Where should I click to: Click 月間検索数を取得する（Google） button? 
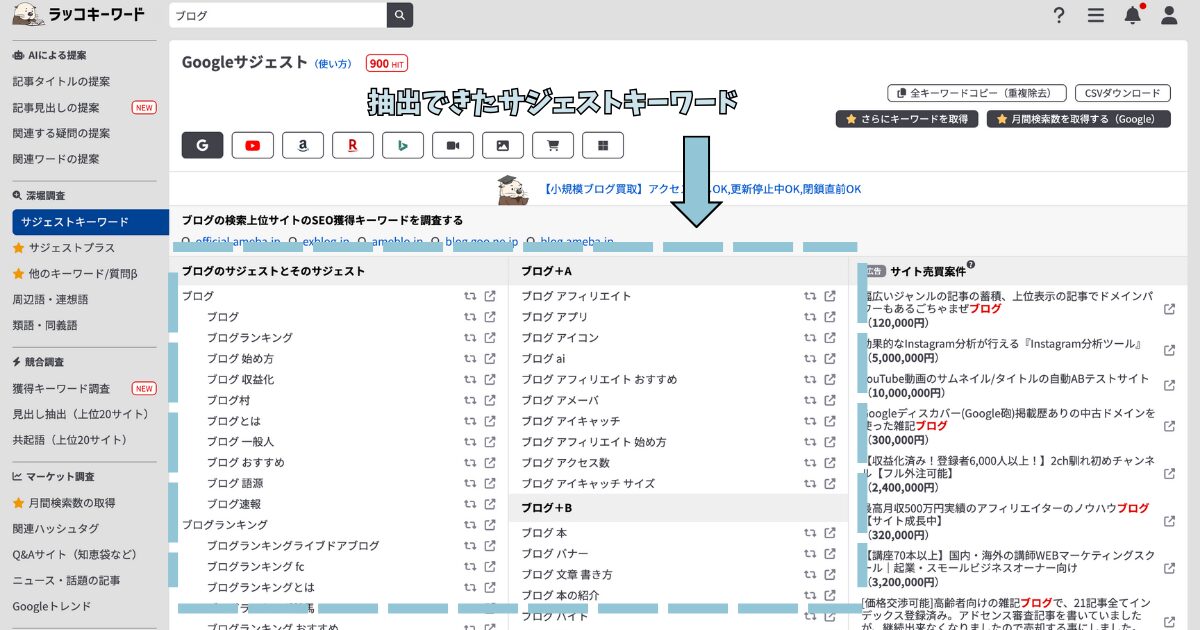coord(1078,118)
